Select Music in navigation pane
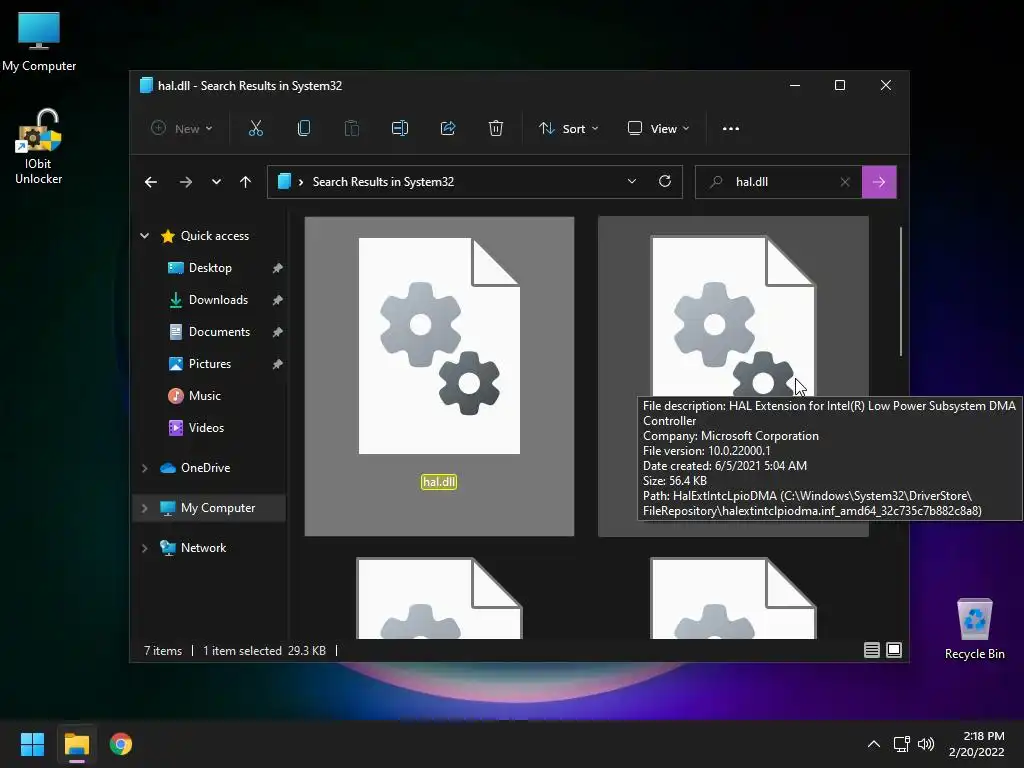The image size is (1024, 768). 204,396
